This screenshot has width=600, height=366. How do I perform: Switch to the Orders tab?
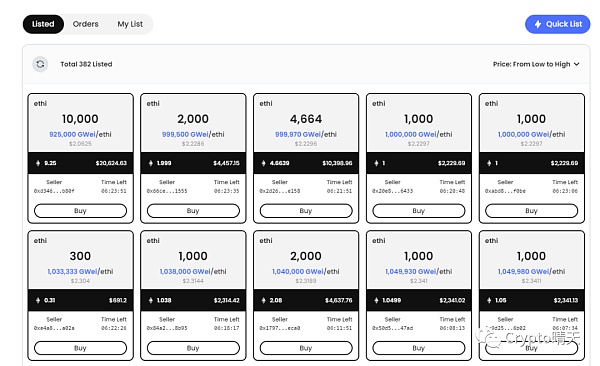tap(85, 24)
